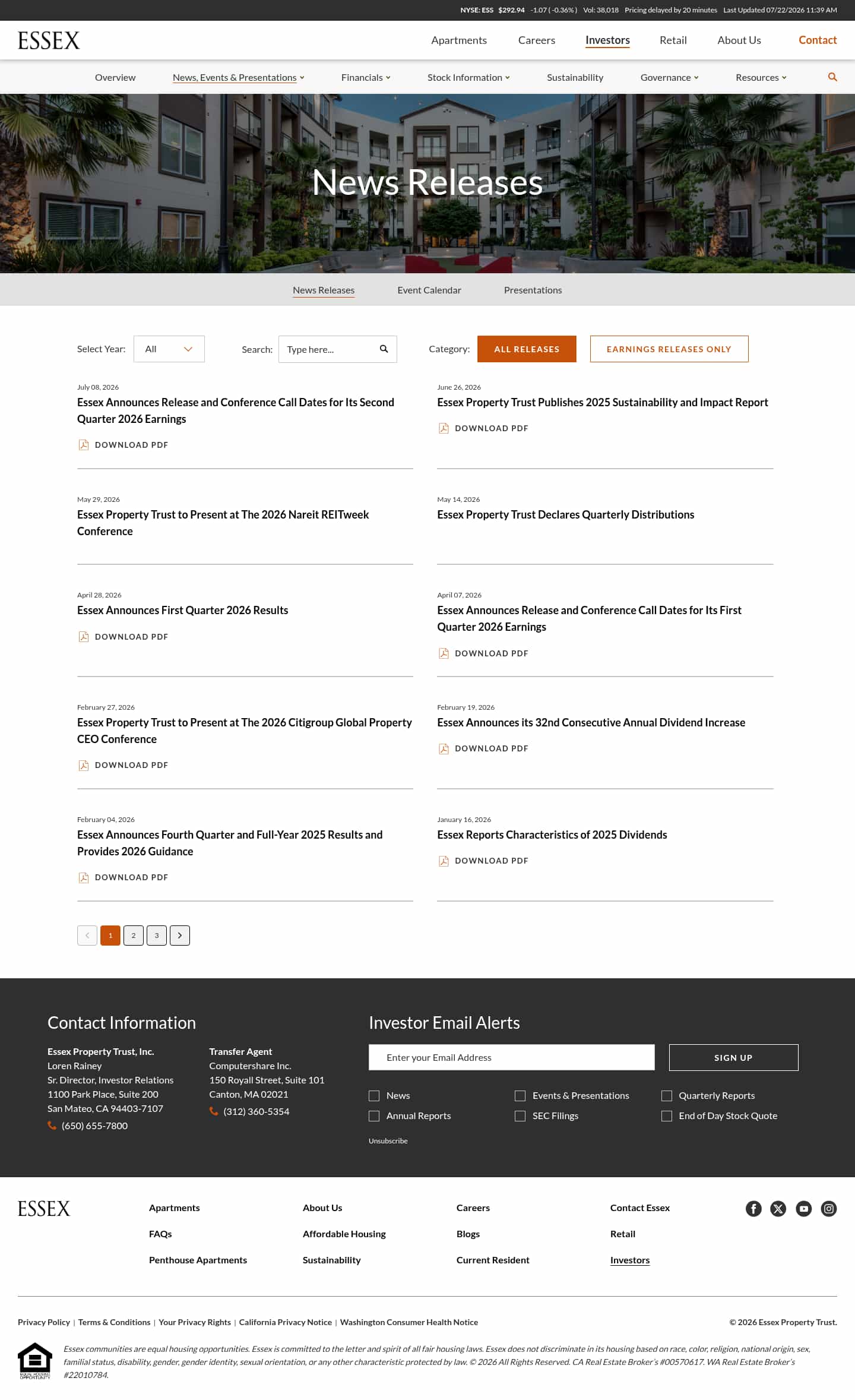Click the footer Essex logo
The image size is (855, 1400).
tap(44, 1209)
